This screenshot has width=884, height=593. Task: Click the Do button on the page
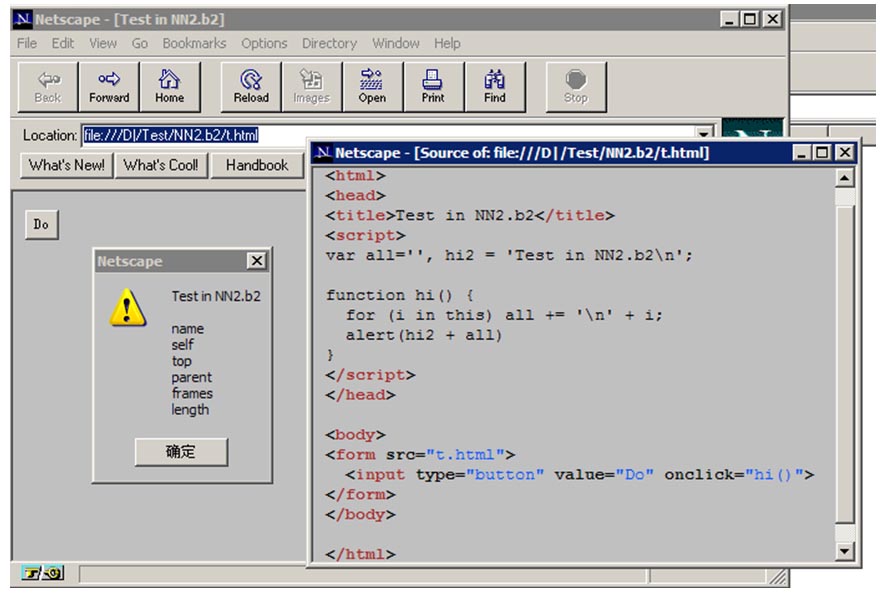pos(41,224)
